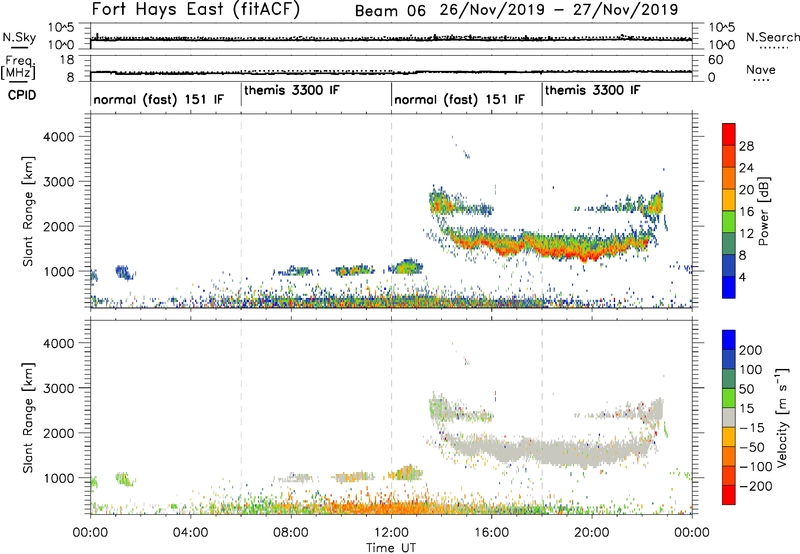This screenshot has width=800, height=554.
Task: Click the 'Velocity [m s⁻¹]' colorbar label
Action: pyautogui.click(x=782, y=417)
